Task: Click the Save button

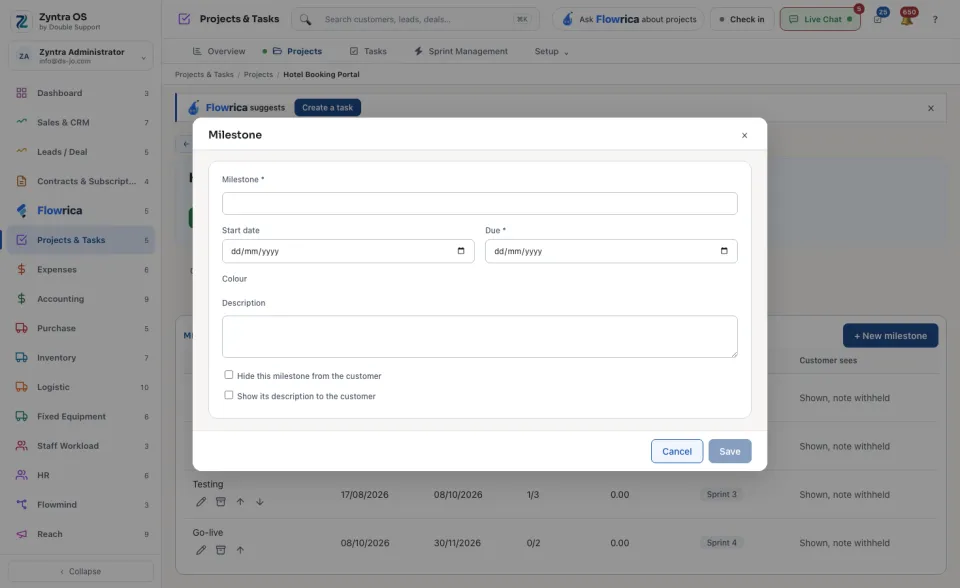Action: [730, 451]
